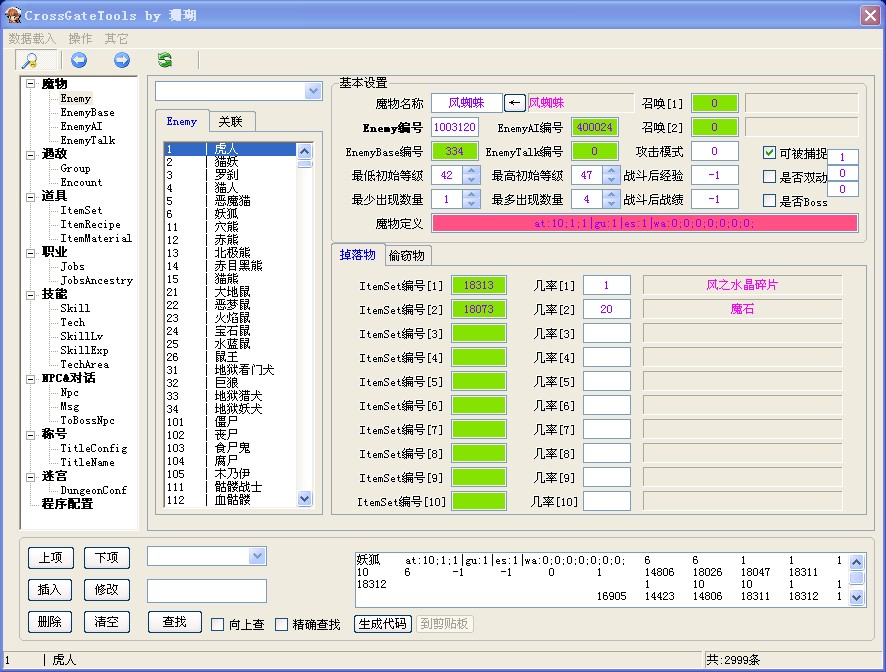Image resolution: width=886 pixels, height=672 pixels.
Task: Open the dropdown next to 下项 button
Action: click(257, 556)
